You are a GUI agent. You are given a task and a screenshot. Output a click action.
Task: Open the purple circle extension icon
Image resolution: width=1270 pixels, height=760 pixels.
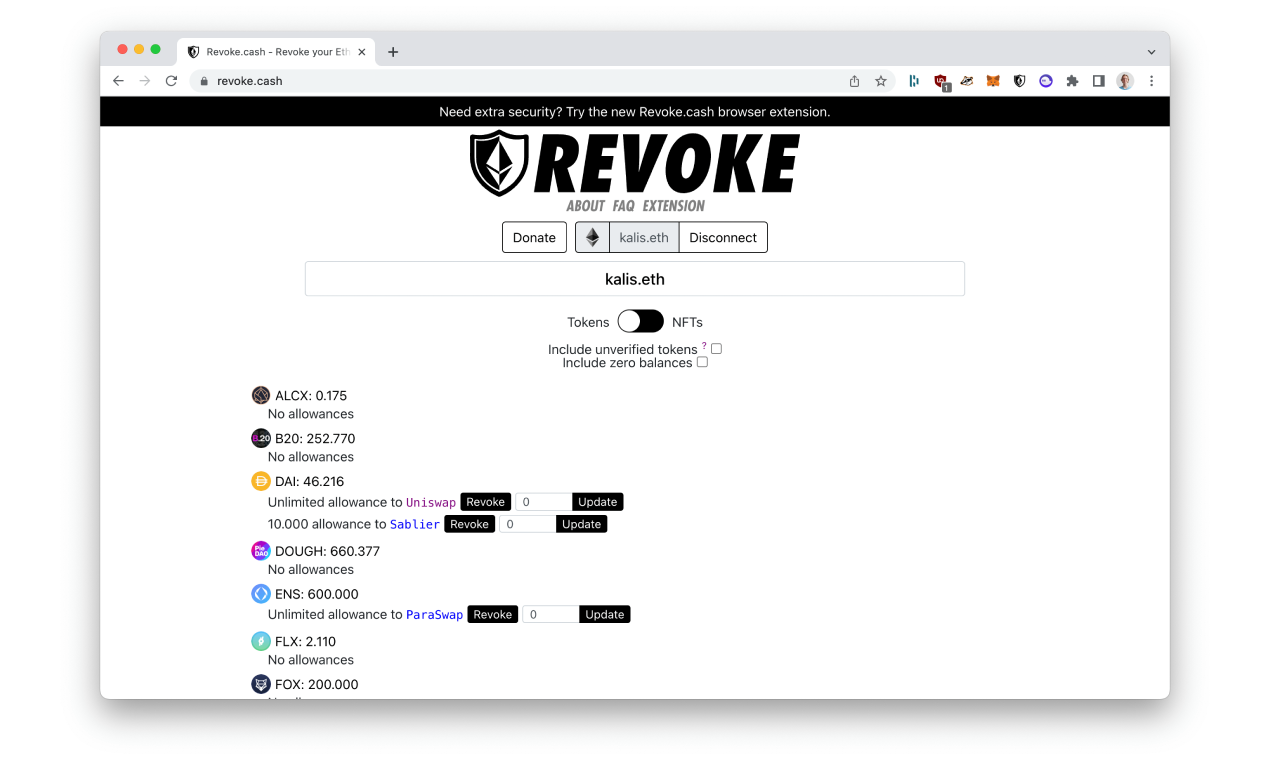coord(1046,81)
